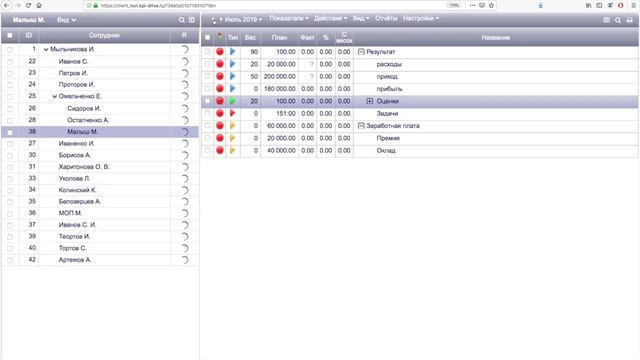Select employee Колинский К. in the list

(77, 190)
